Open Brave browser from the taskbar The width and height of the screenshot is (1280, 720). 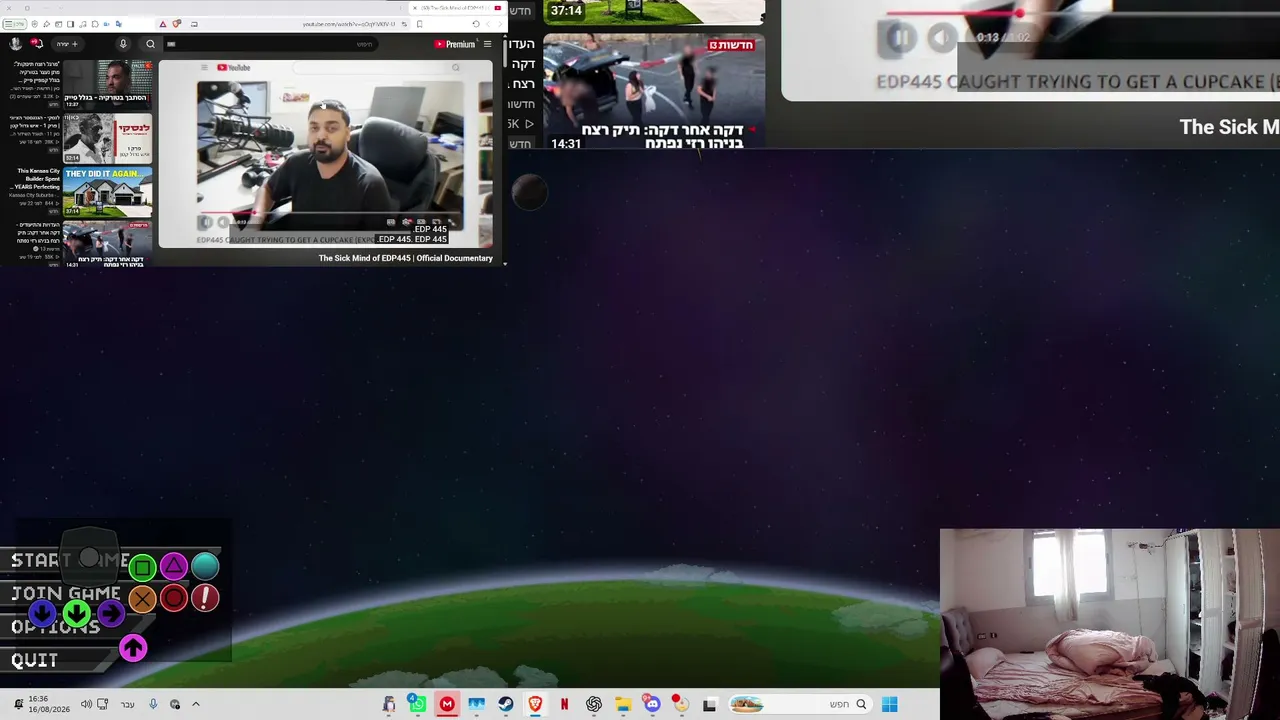[x=535, y=704]
